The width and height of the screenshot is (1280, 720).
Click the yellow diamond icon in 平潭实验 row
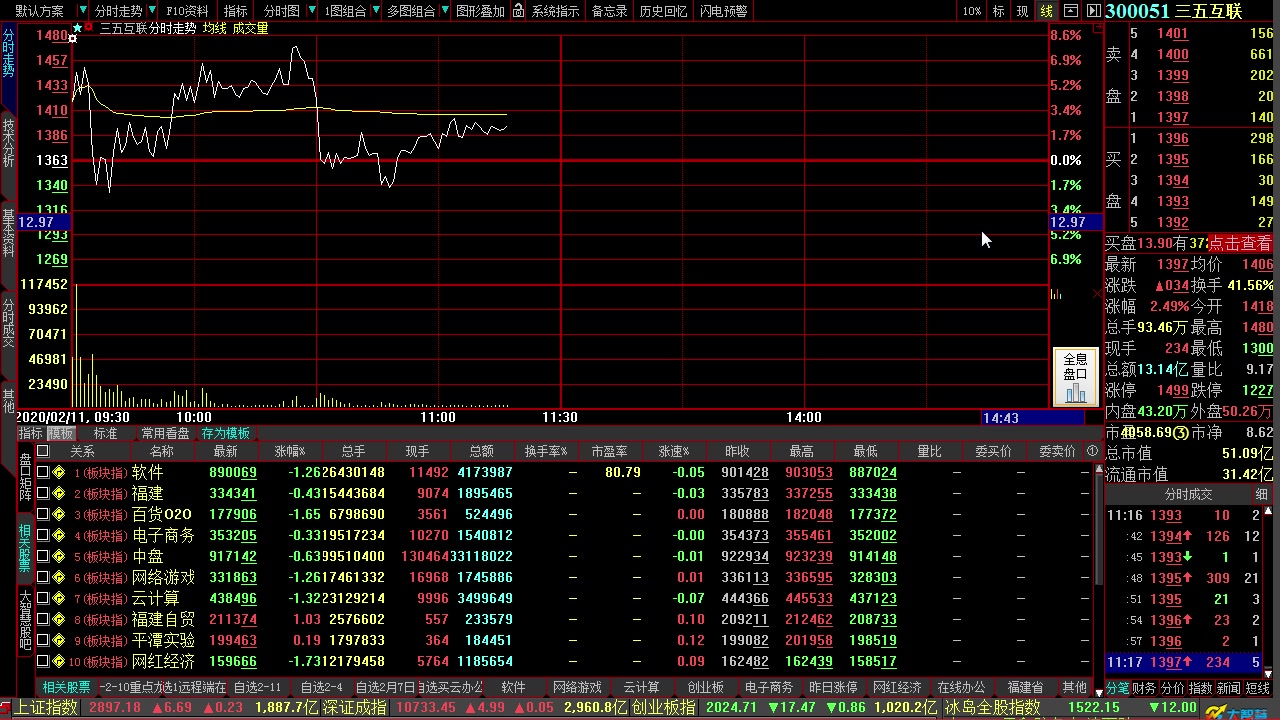[59, 640]
